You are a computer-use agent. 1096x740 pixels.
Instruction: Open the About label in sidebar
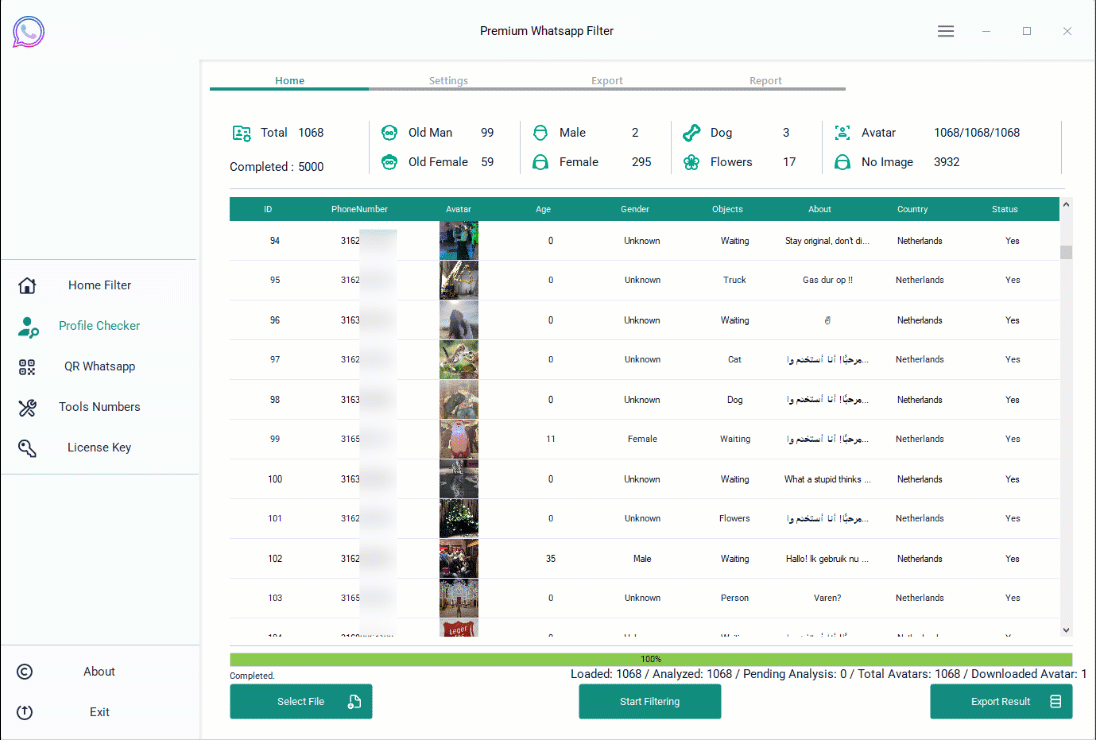coord(99,672)
